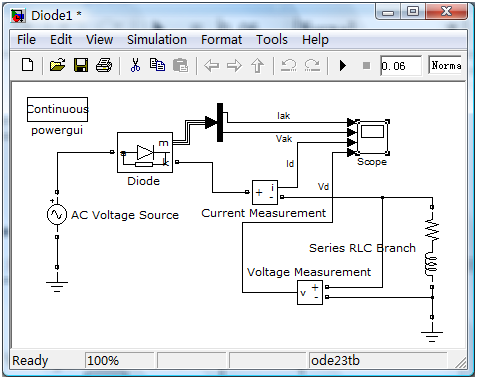Create a new model with New icon
The image size is (477, 379).
coord(27,65)
